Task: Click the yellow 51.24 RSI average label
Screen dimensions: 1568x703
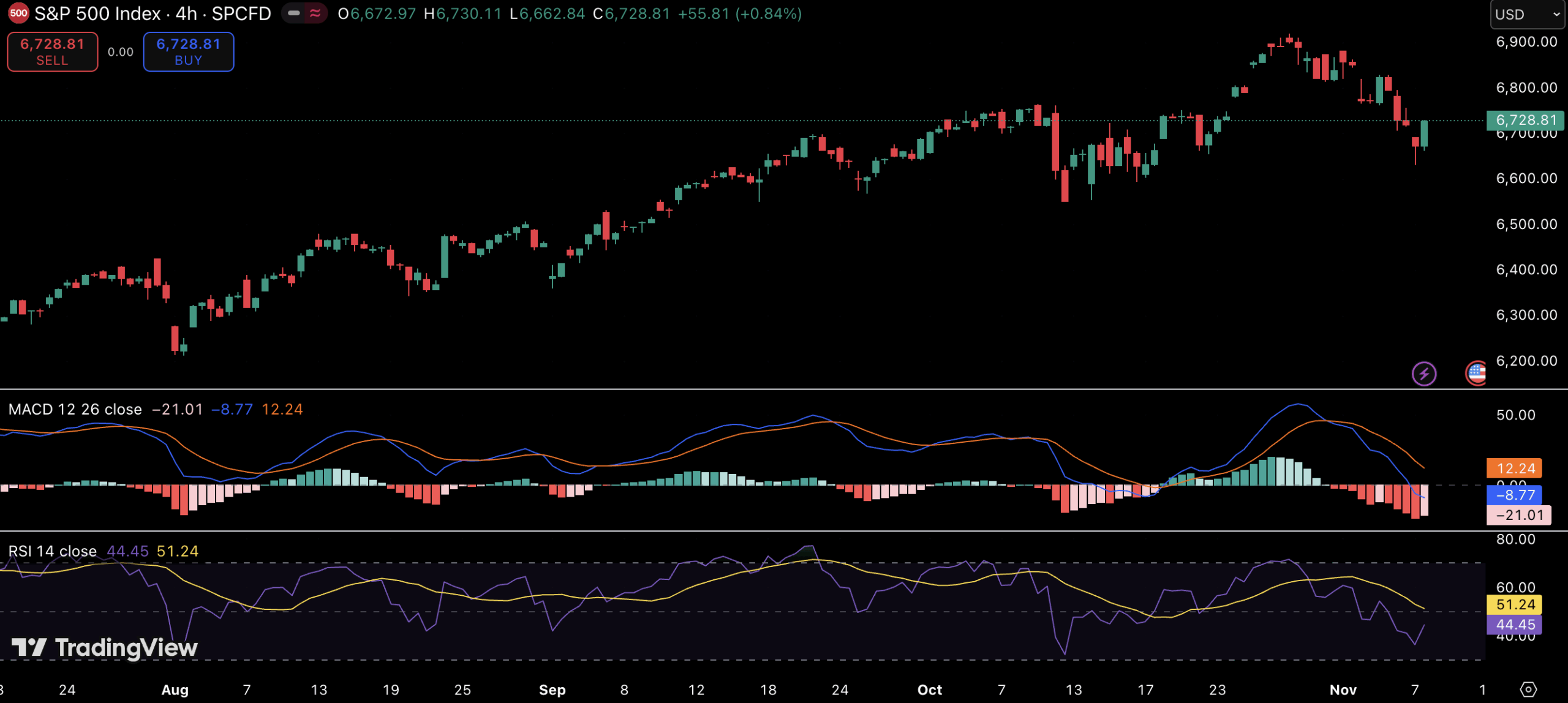Action: point(1515,604)
